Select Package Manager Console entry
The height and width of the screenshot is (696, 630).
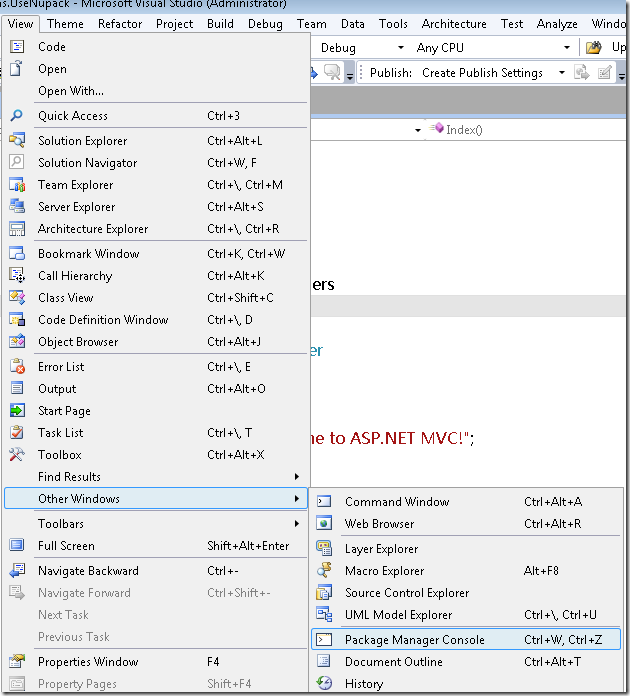466,640
